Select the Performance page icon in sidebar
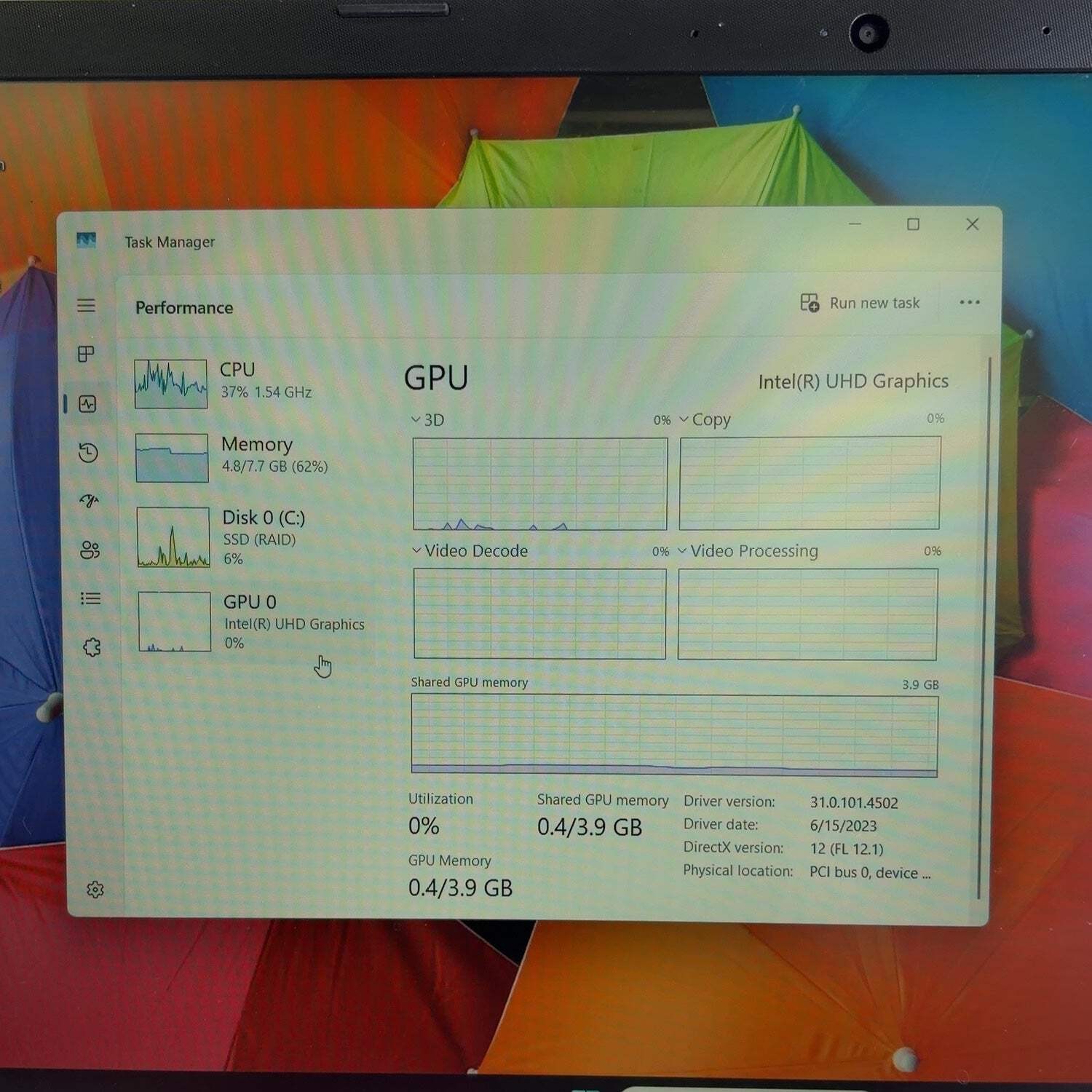The width and height of the screenshot is (1092, 1092). pyautogui.click(x=87, y=404)
